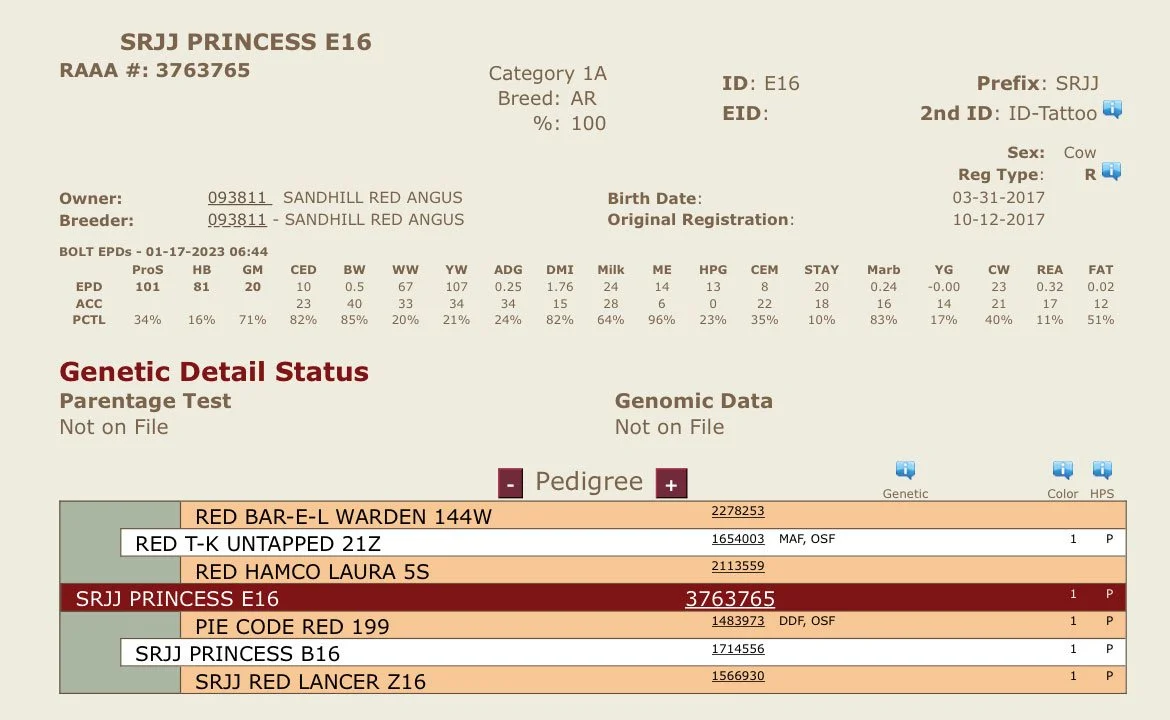Click the FAT EPD column header
This screenshot has height=720, width=1170.
[x=1101, y=269]
